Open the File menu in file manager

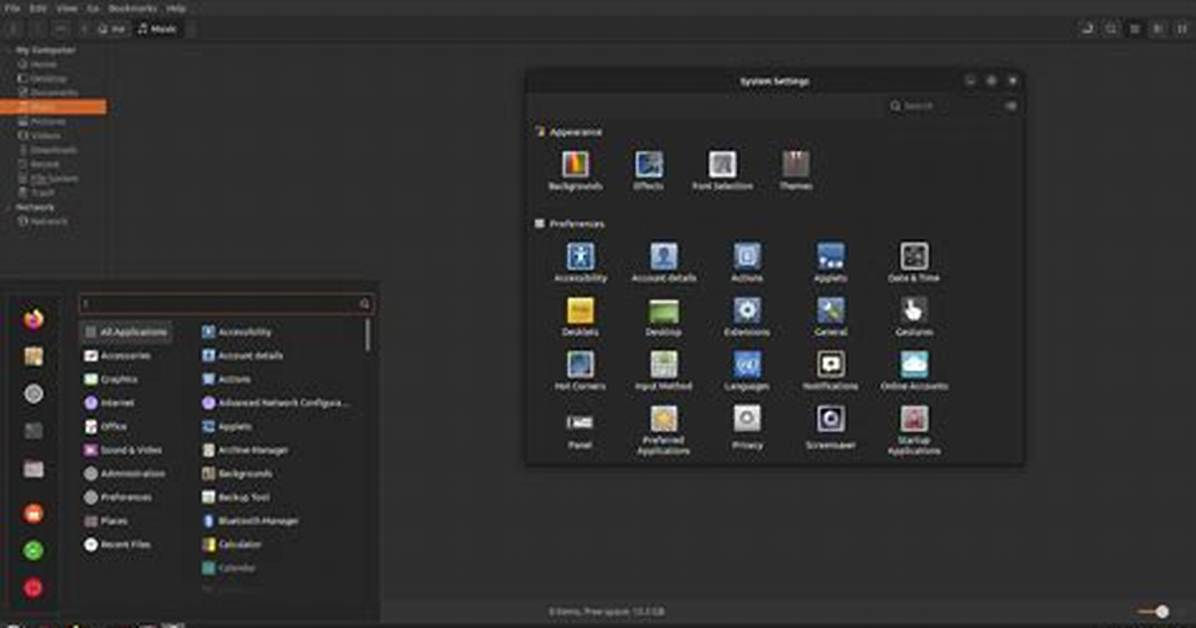tap(12, 8)
